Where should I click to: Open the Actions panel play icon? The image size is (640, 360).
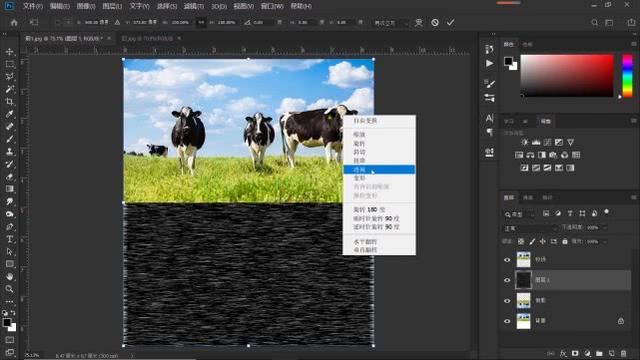489,64
